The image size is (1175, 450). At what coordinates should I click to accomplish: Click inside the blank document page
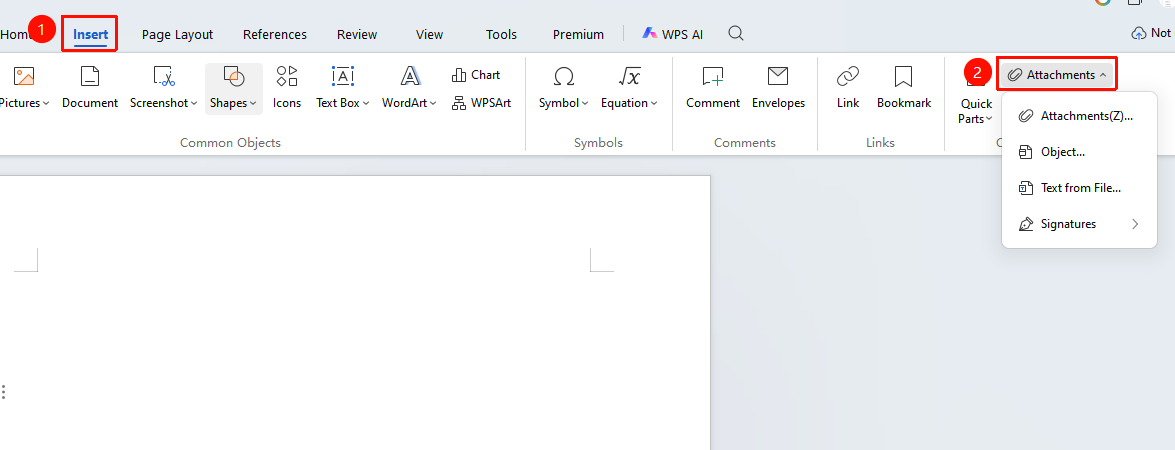[354, 312]
